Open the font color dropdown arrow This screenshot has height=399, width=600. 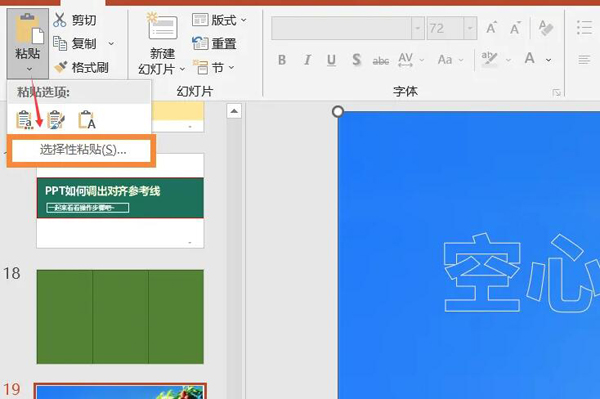pos(548,60)
